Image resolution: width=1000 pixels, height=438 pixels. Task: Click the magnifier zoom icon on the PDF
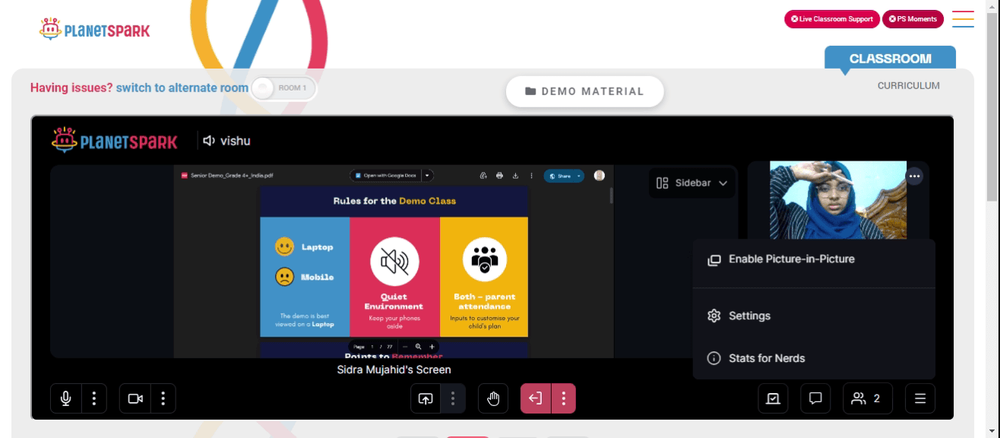click(x=418, y=347)
